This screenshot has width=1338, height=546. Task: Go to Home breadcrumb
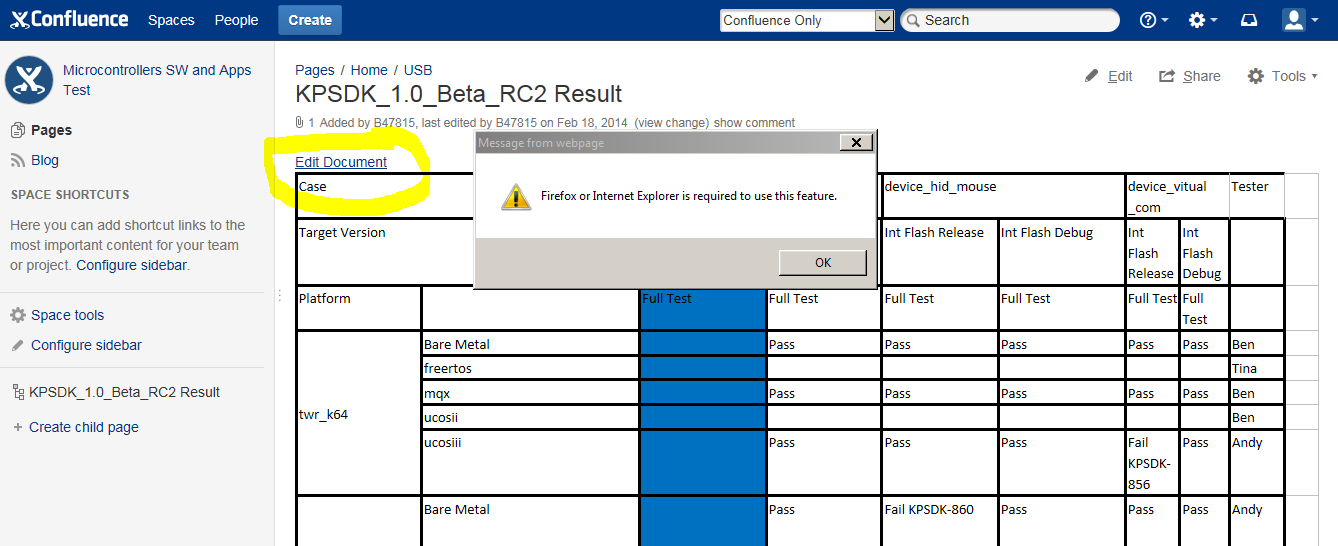coord(369,70)
